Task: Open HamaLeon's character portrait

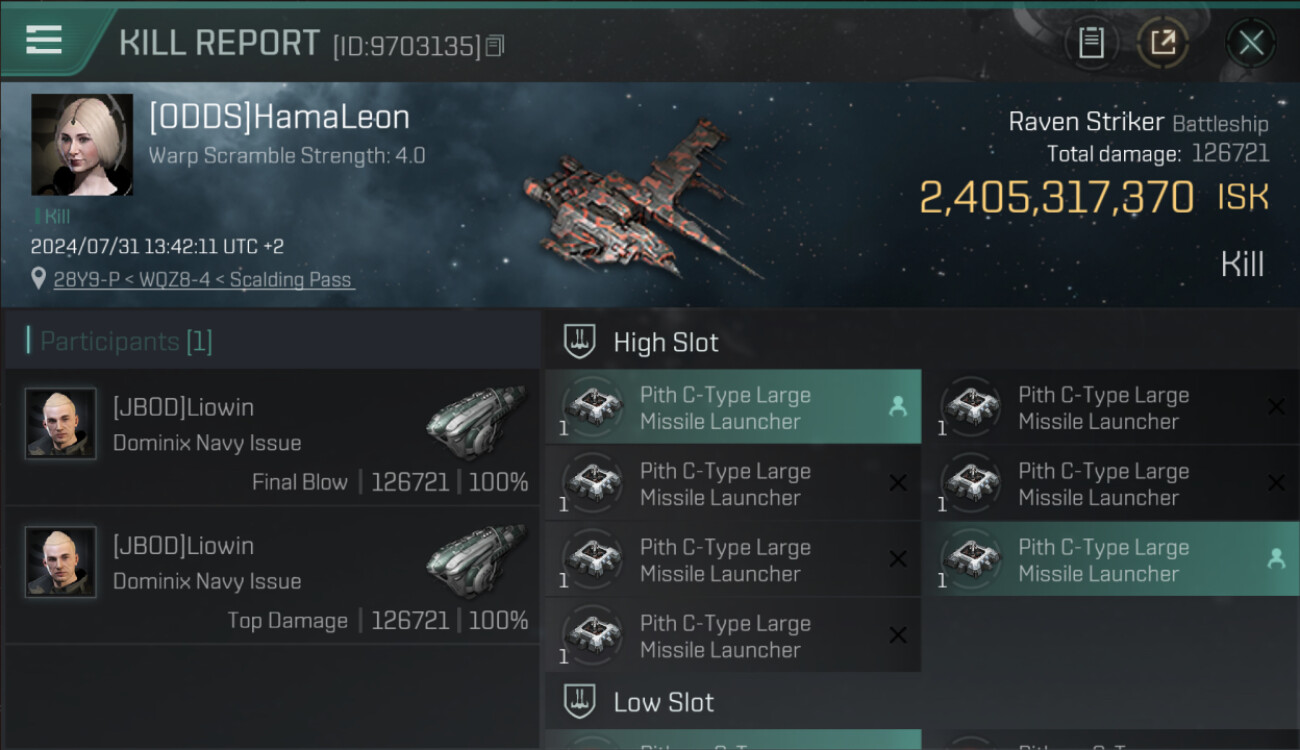Action: (x=82, y=145)
